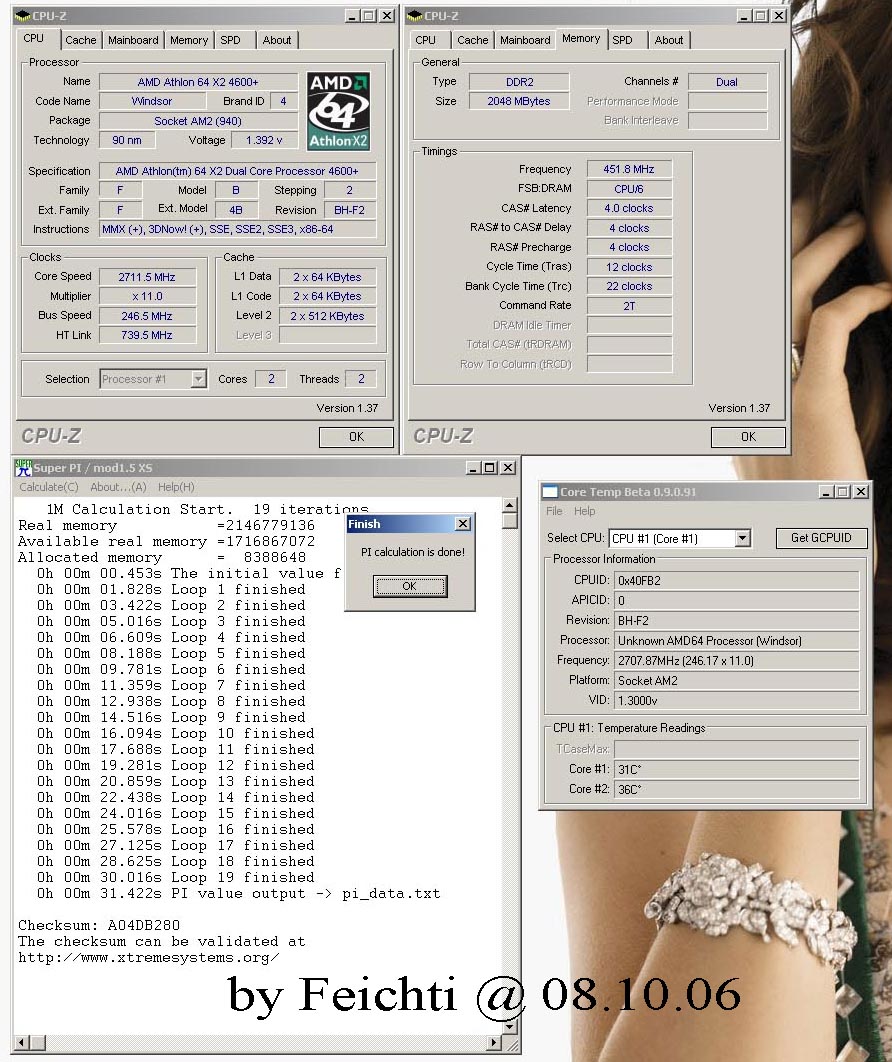
Task: Open the Help(H) menu in Super PI
Action: [176, 487]
